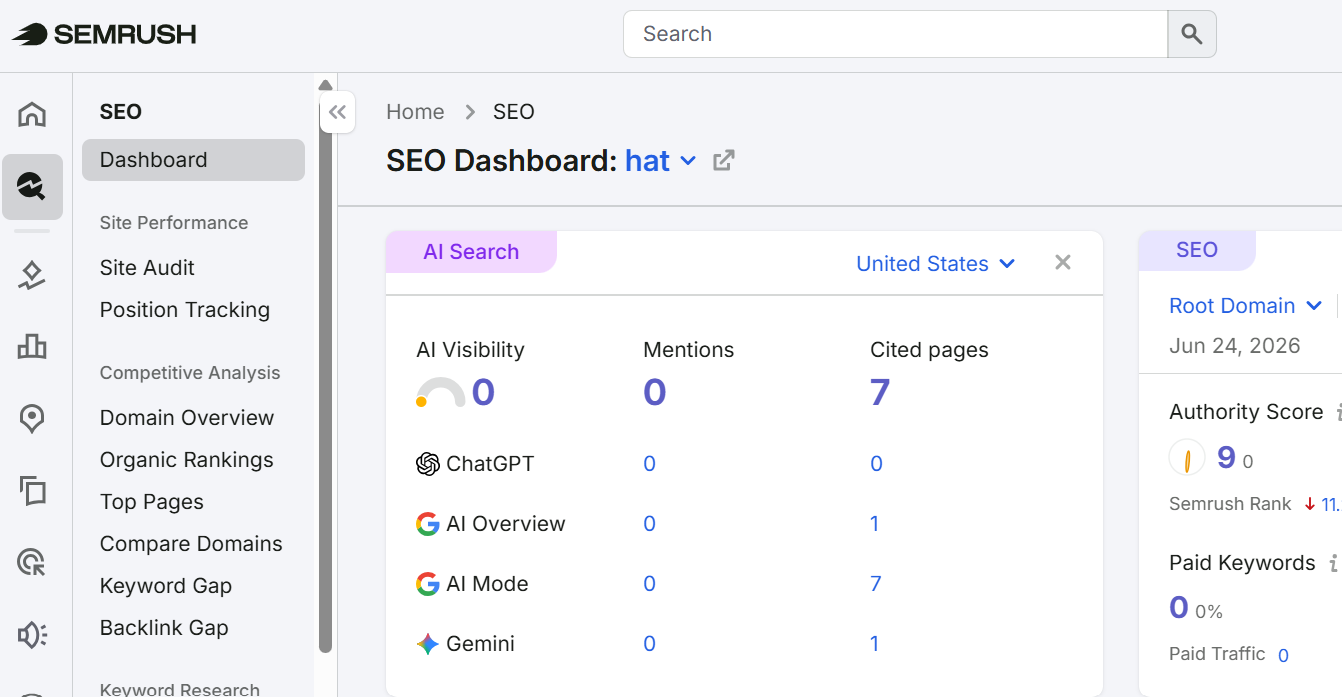Image resolution: width=1342 pixels, height=697 pixels.
Task: Click the Google icon beside AI Overview
Action: [428, 524]
